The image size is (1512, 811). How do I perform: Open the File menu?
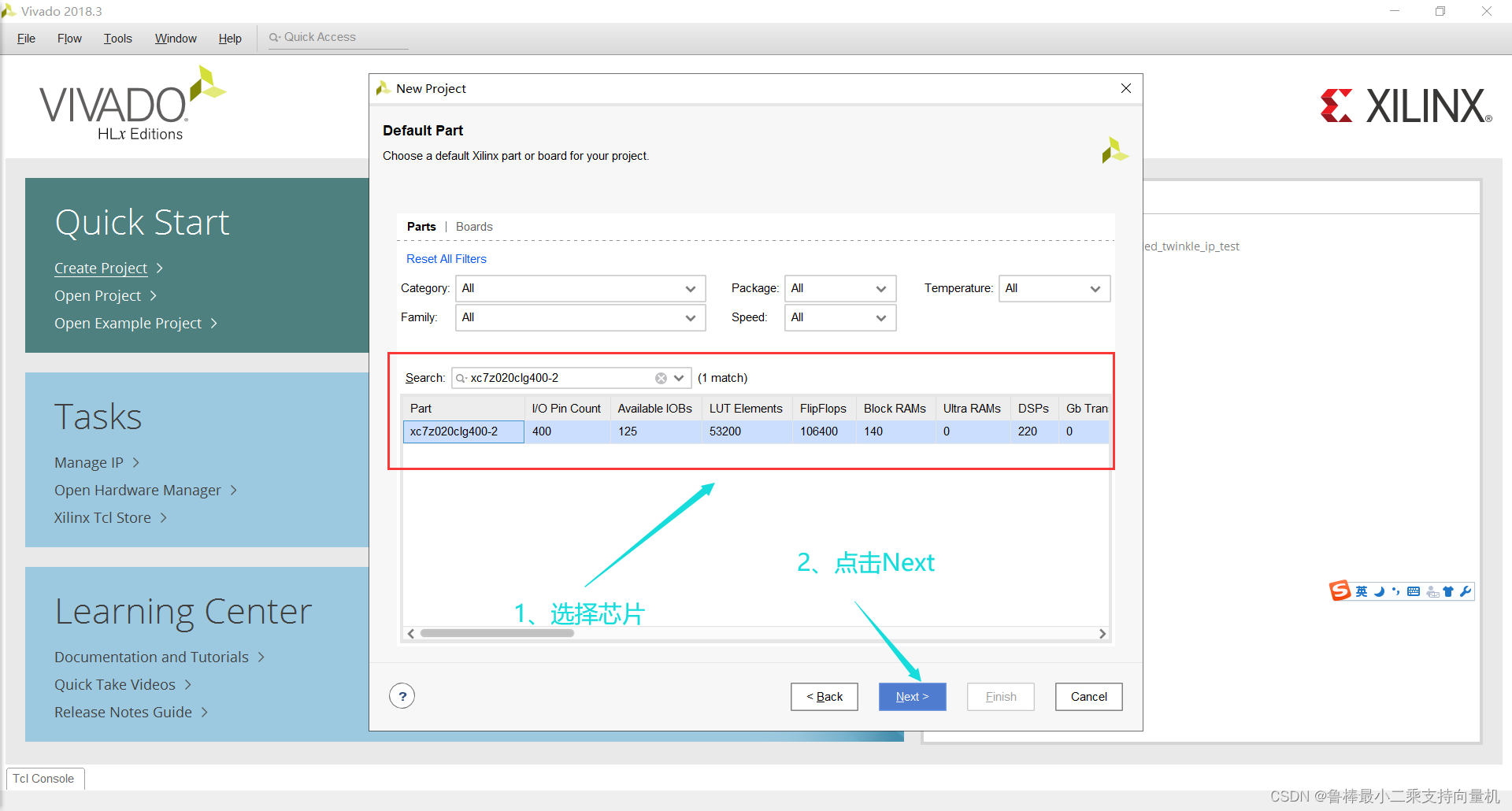(x=26, y=39)
